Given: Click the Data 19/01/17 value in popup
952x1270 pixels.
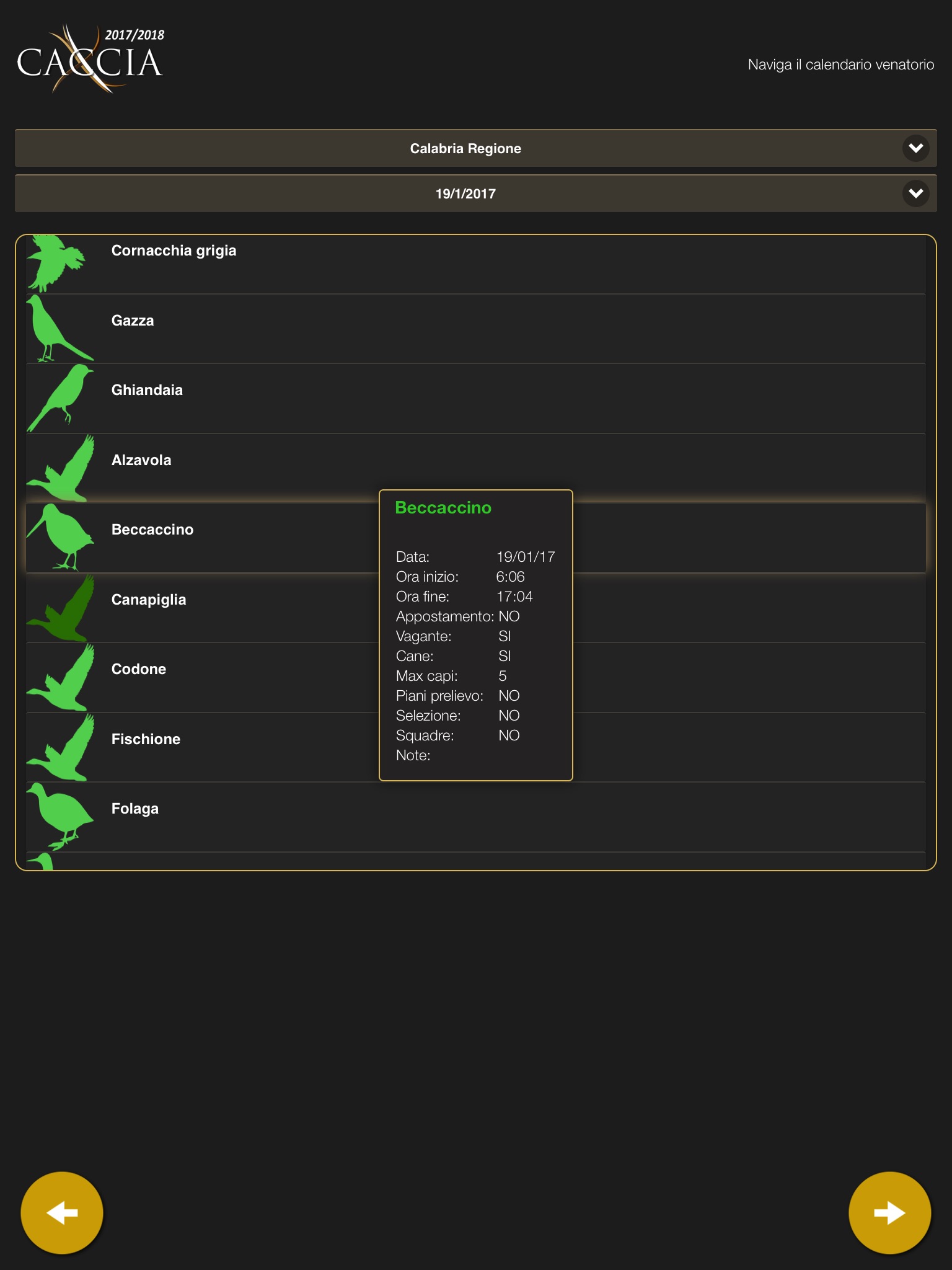Looking at the screenshot, I should click(526, 557).
